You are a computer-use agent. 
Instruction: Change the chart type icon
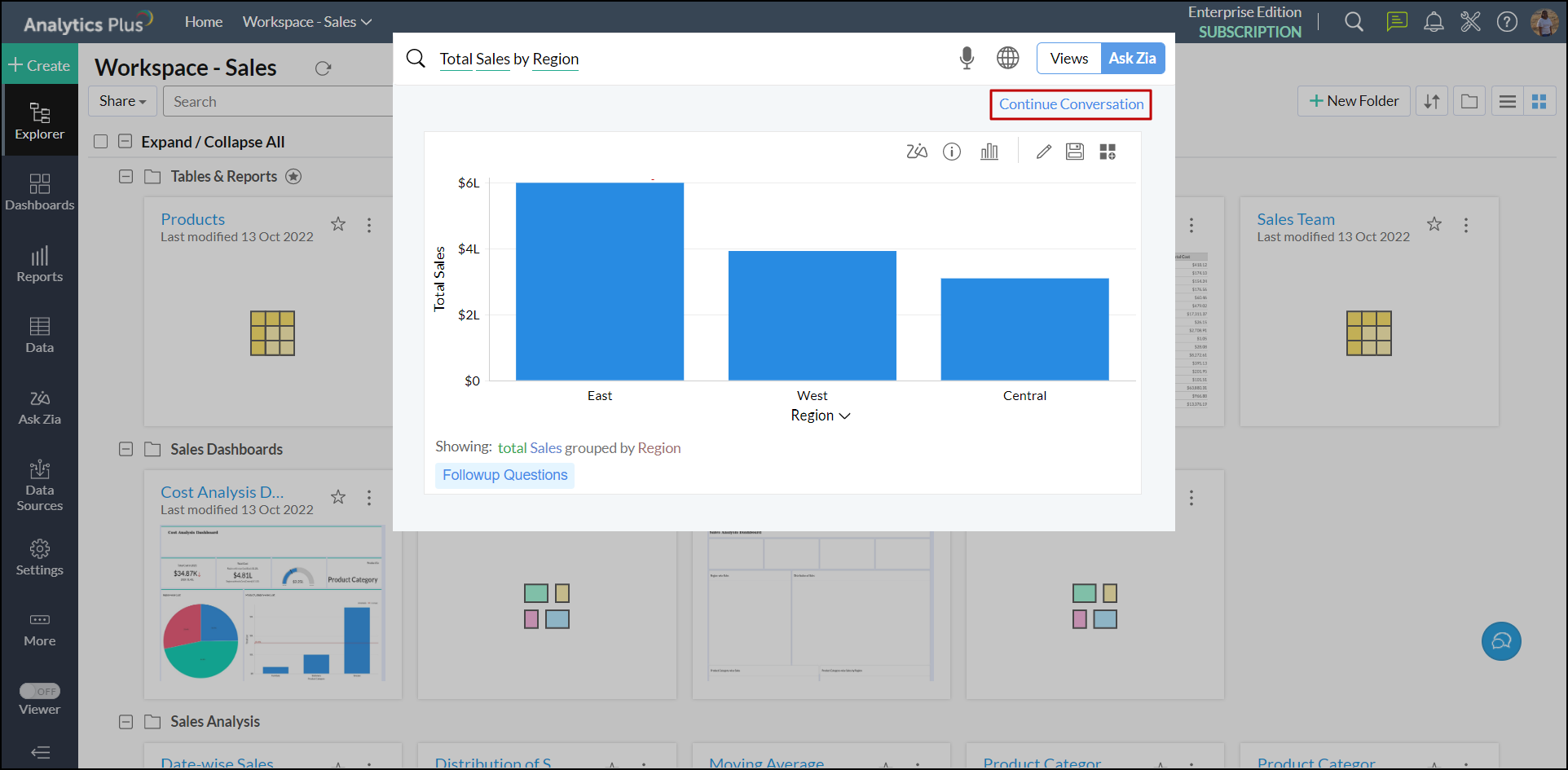tap(989, 152)
